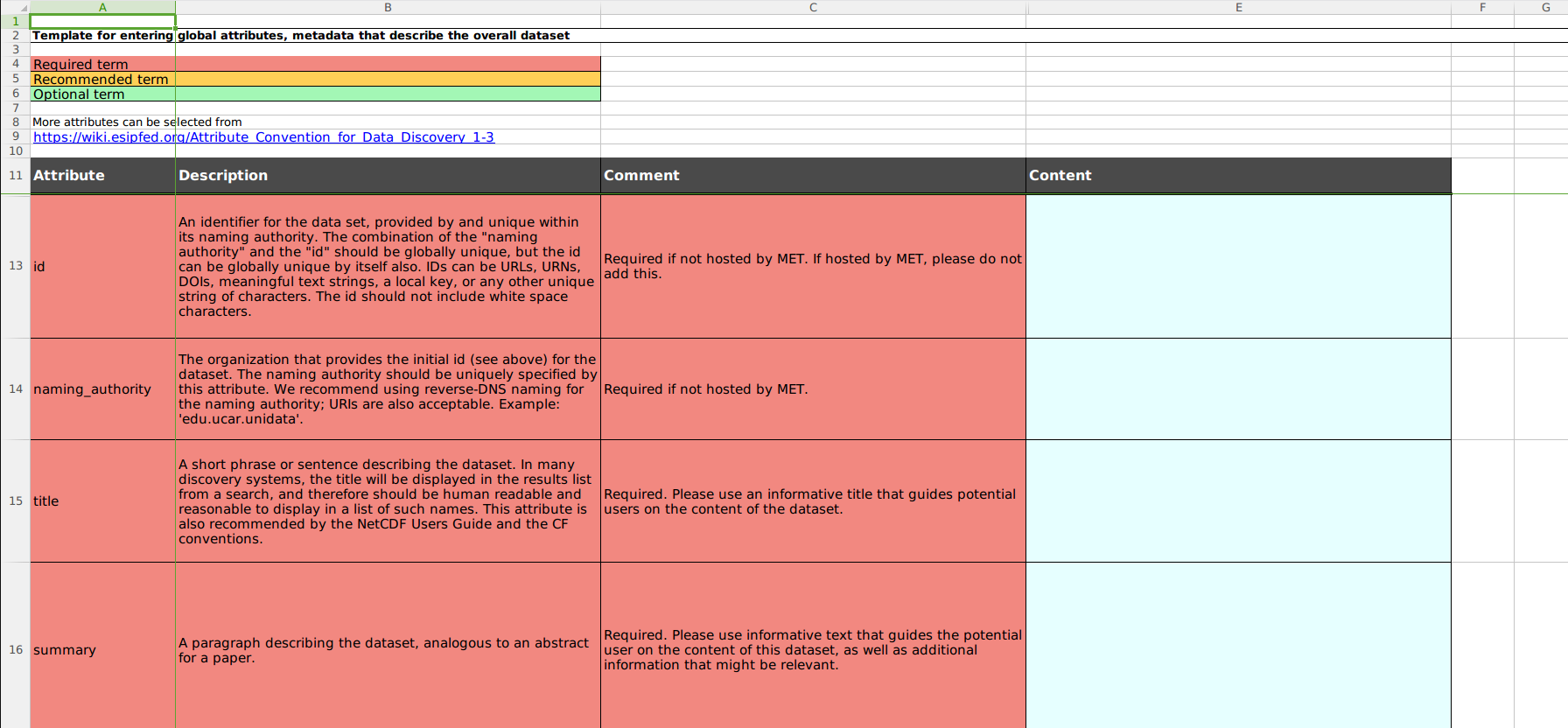
Task: Click the 'Content' header cell
Action: (1238, 176)
